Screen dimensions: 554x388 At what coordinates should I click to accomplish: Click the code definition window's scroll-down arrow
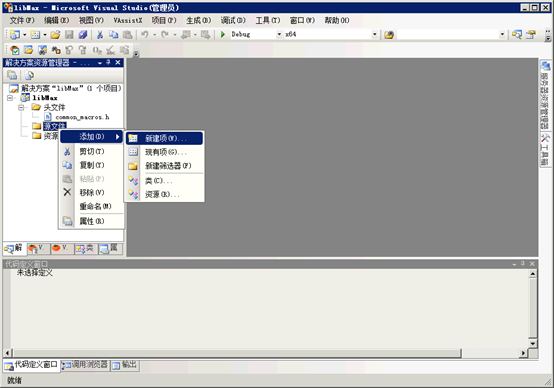[533, 343]
